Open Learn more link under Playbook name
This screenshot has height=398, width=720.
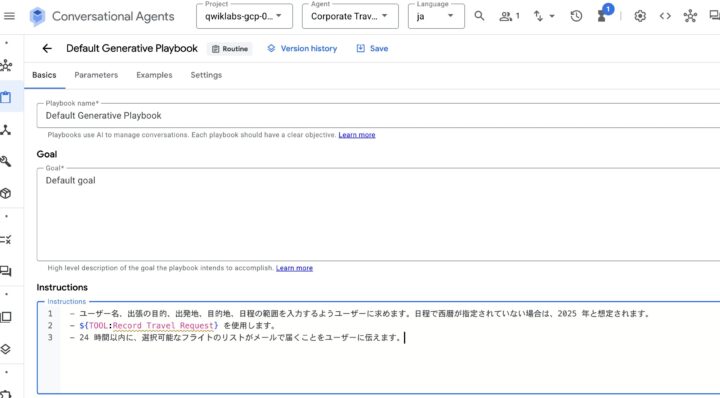pos(357,135)
